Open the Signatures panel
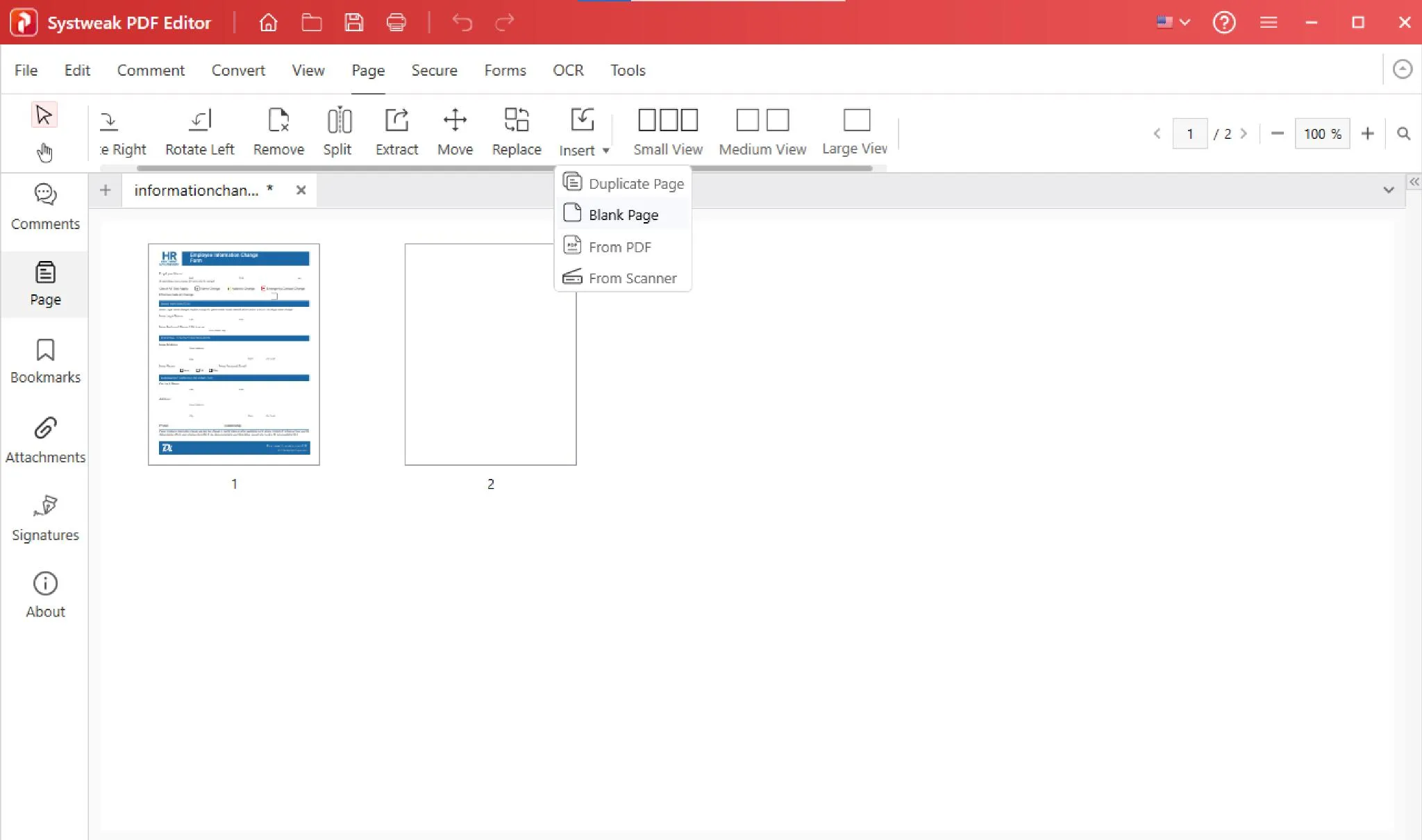The width and height of the screenshot is (1422, 840). point(44,517)
